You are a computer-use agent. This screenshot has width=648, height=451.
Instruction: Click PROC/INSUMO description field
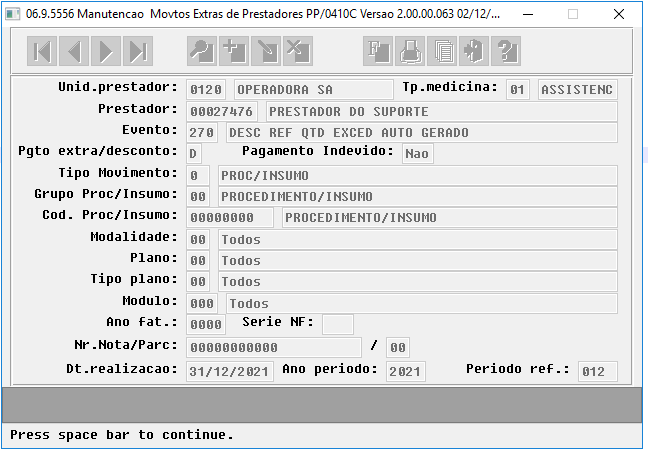(418, 176)
